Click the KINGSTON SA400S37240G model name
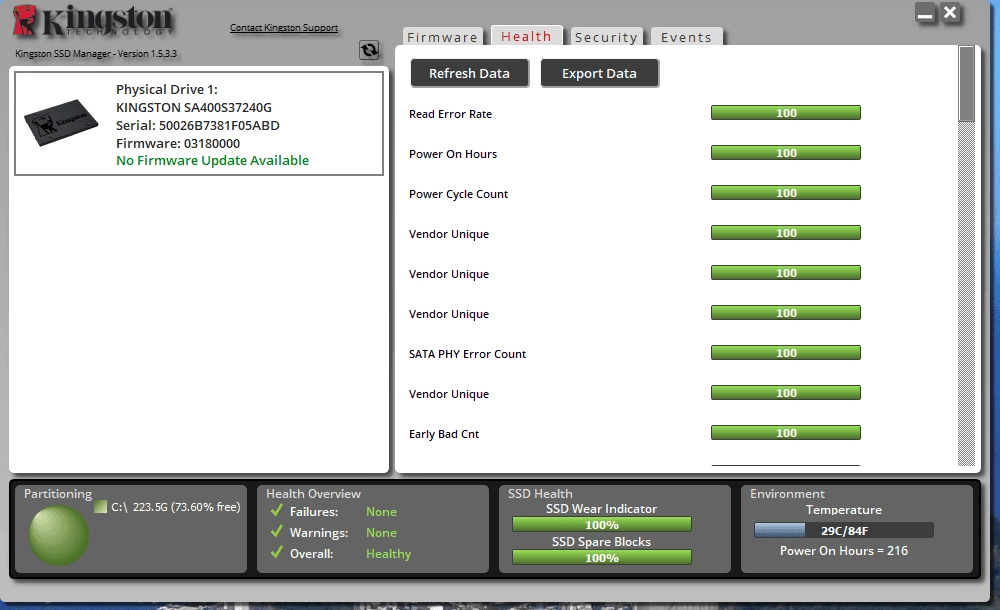The width and height of the screenshot is (1000, 610). point(194,107)
